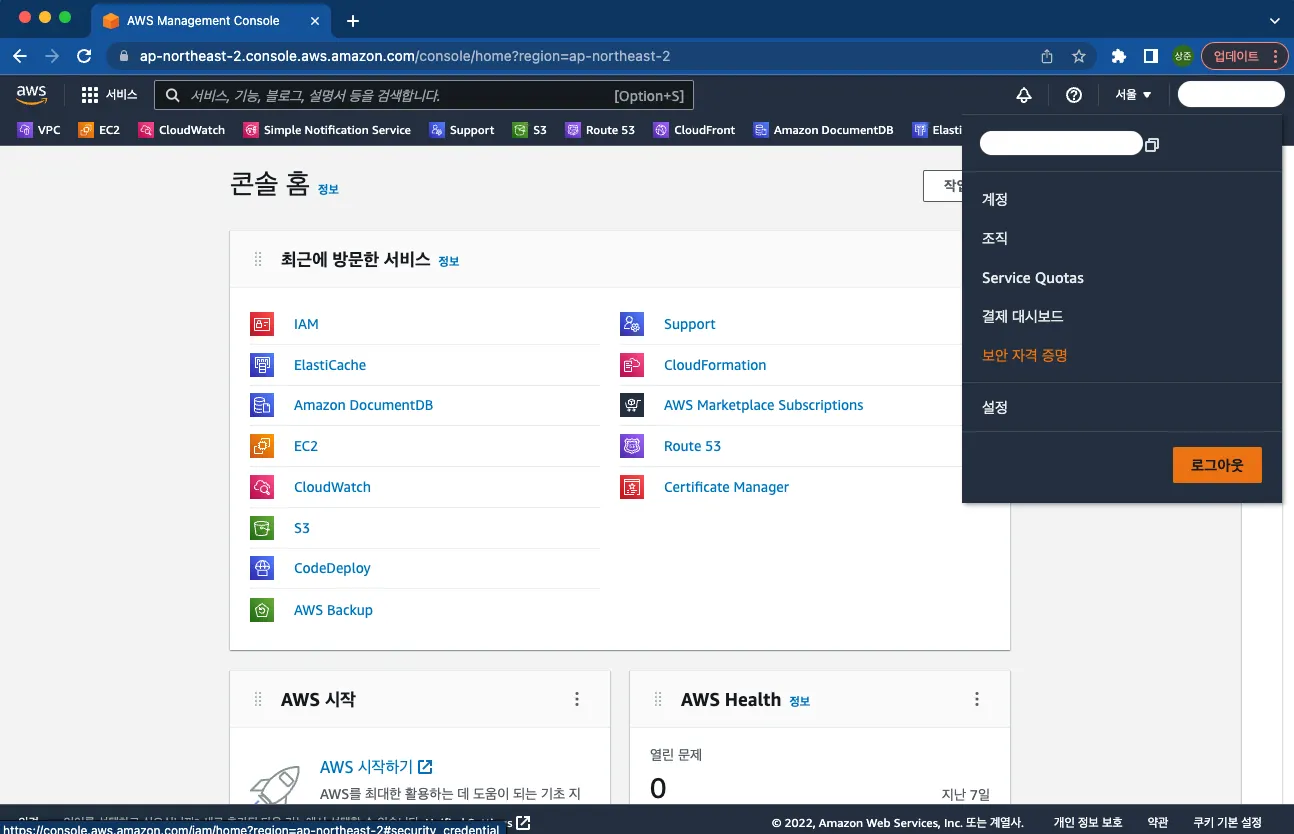Focus the AWS services search field
Viewport: 1294px width, 834px height.
click(x=424, y=95)
